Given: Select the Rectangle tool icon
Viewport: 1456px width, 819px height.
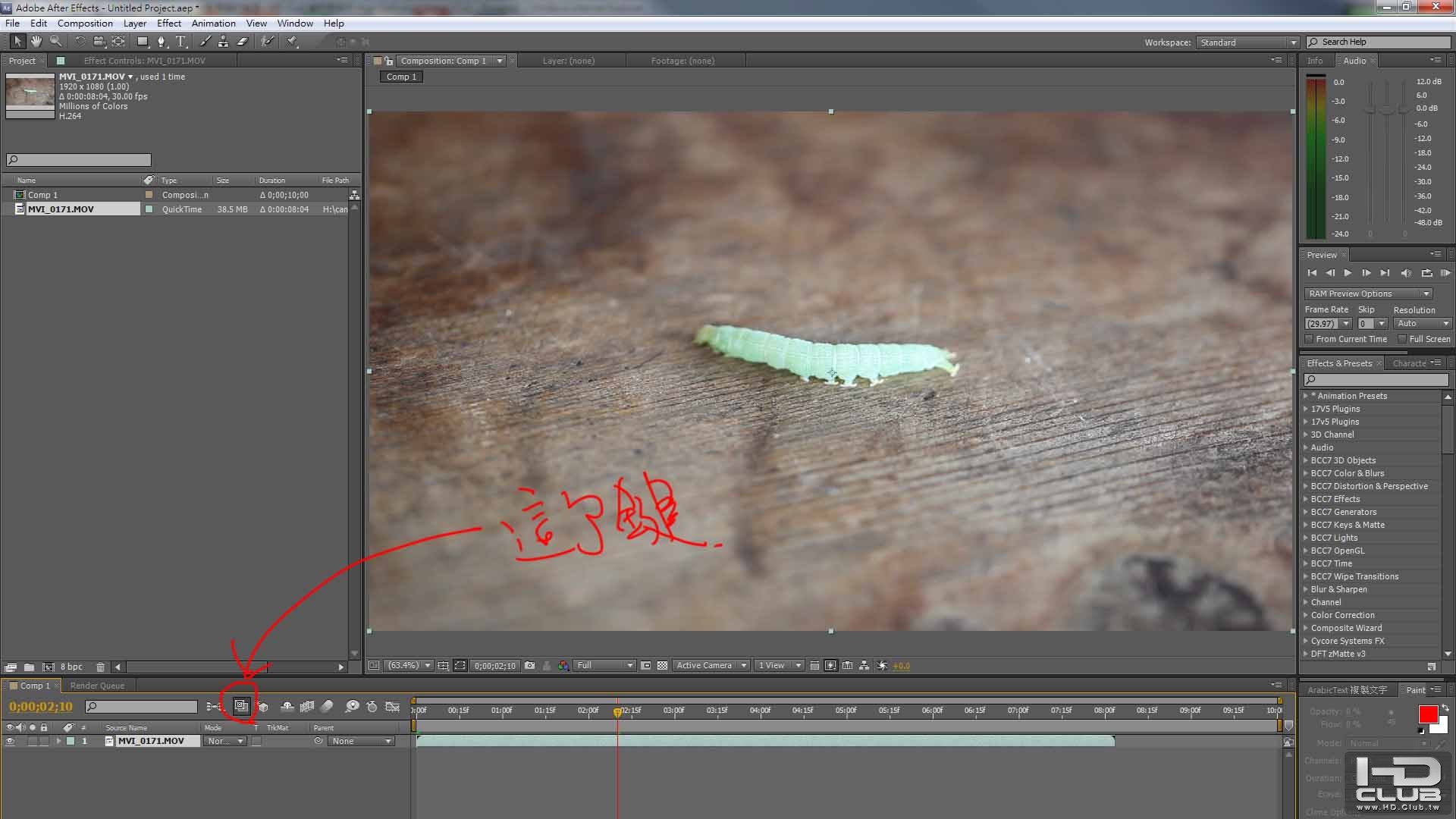Looking at the screenshot, I should point(143,41).
